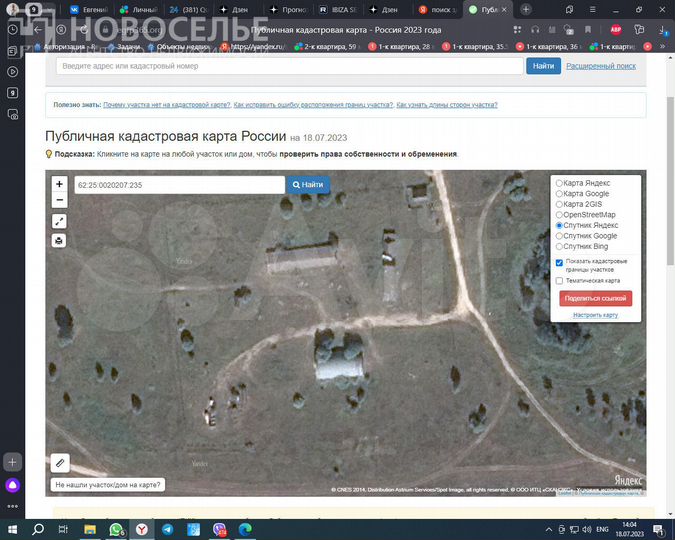The width and height of the screenshot is (675, 540).
Task: Click the map Найти search button
Action: (308, 185)
